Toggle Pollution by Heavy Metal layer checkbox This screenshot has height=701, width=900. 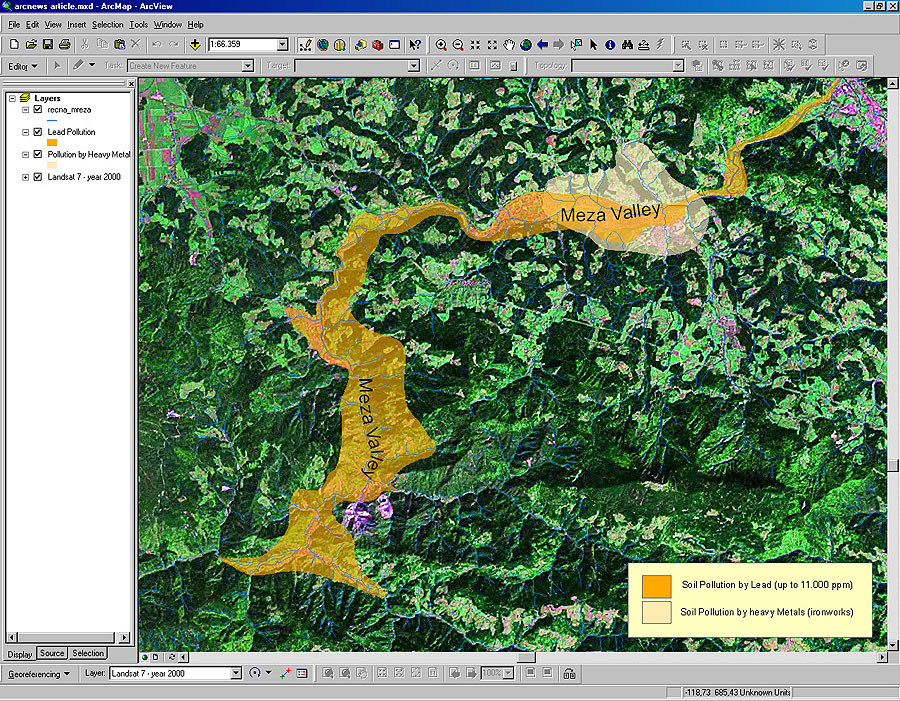pyautogui.click(x=38, y=154)
